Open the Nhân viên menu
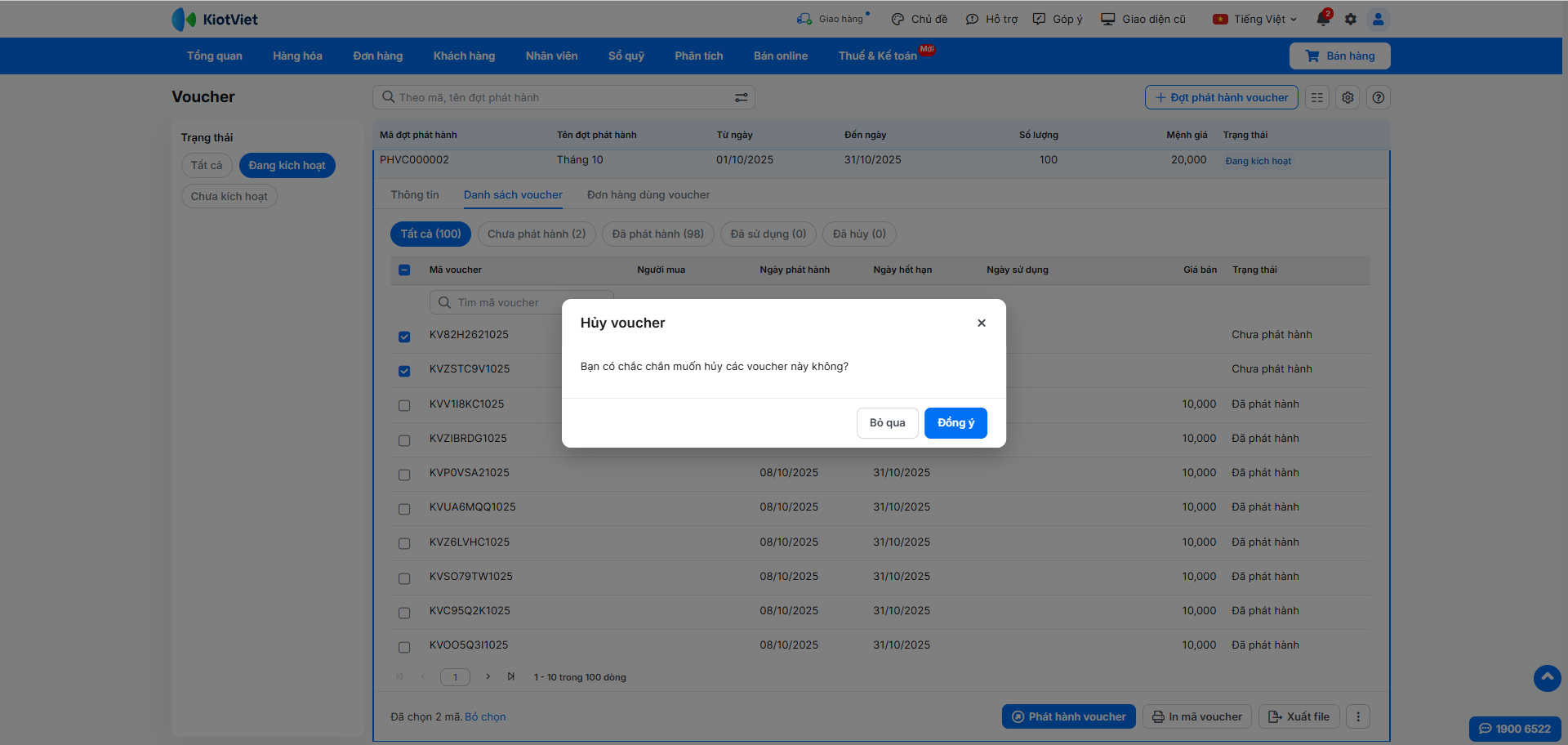1568x745 pixels. pyautogui.click(x=551, y=56)
